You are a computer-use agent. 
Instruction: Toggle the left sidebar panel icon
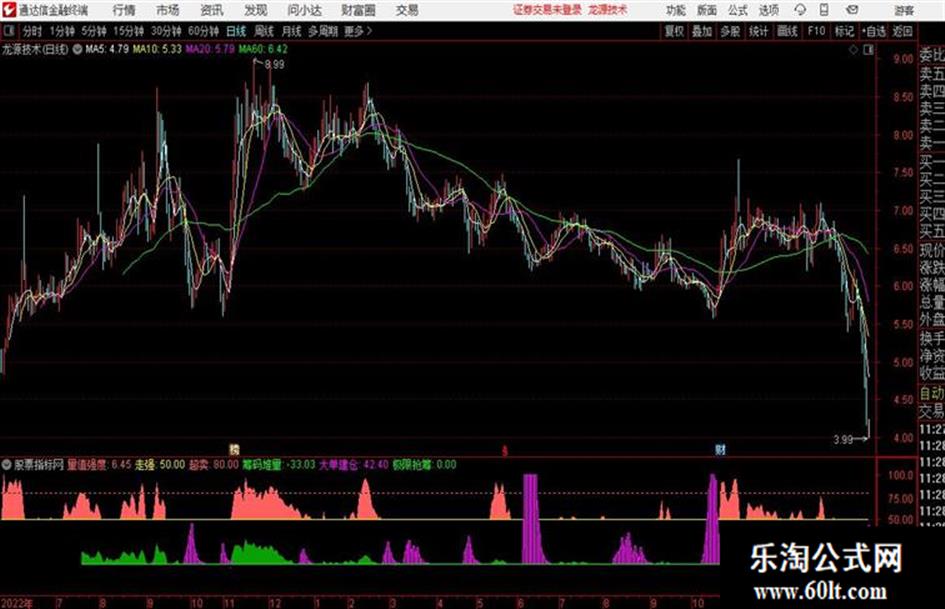[x=8, y=31]
